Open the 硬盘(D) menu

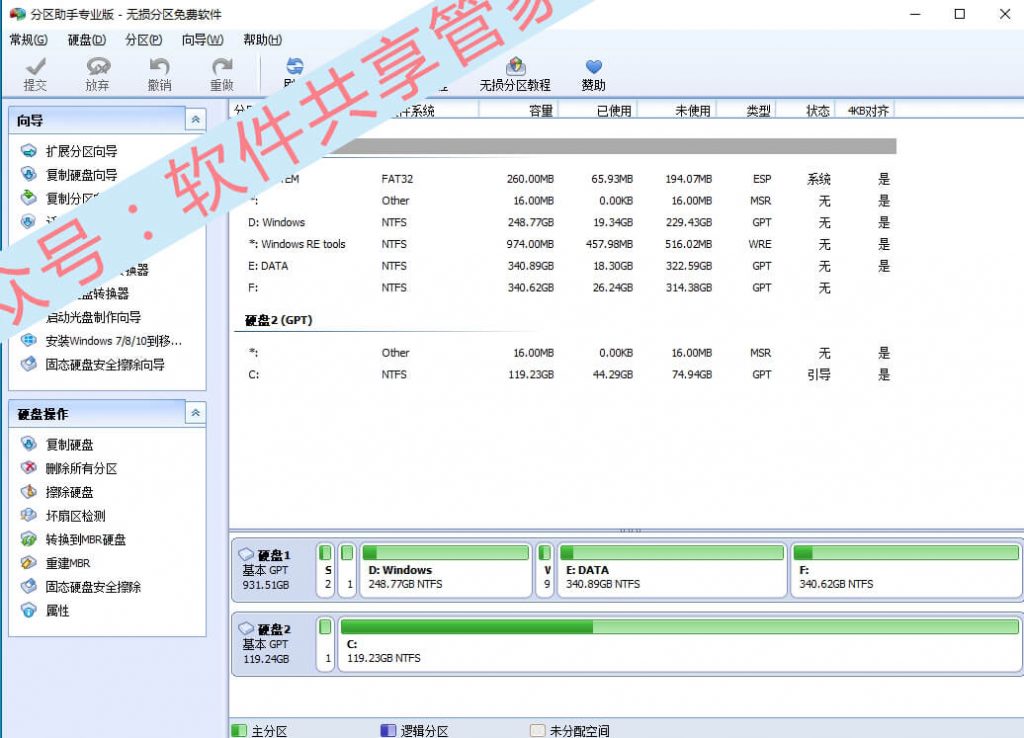pyautogui.click(x=87, y=40)
